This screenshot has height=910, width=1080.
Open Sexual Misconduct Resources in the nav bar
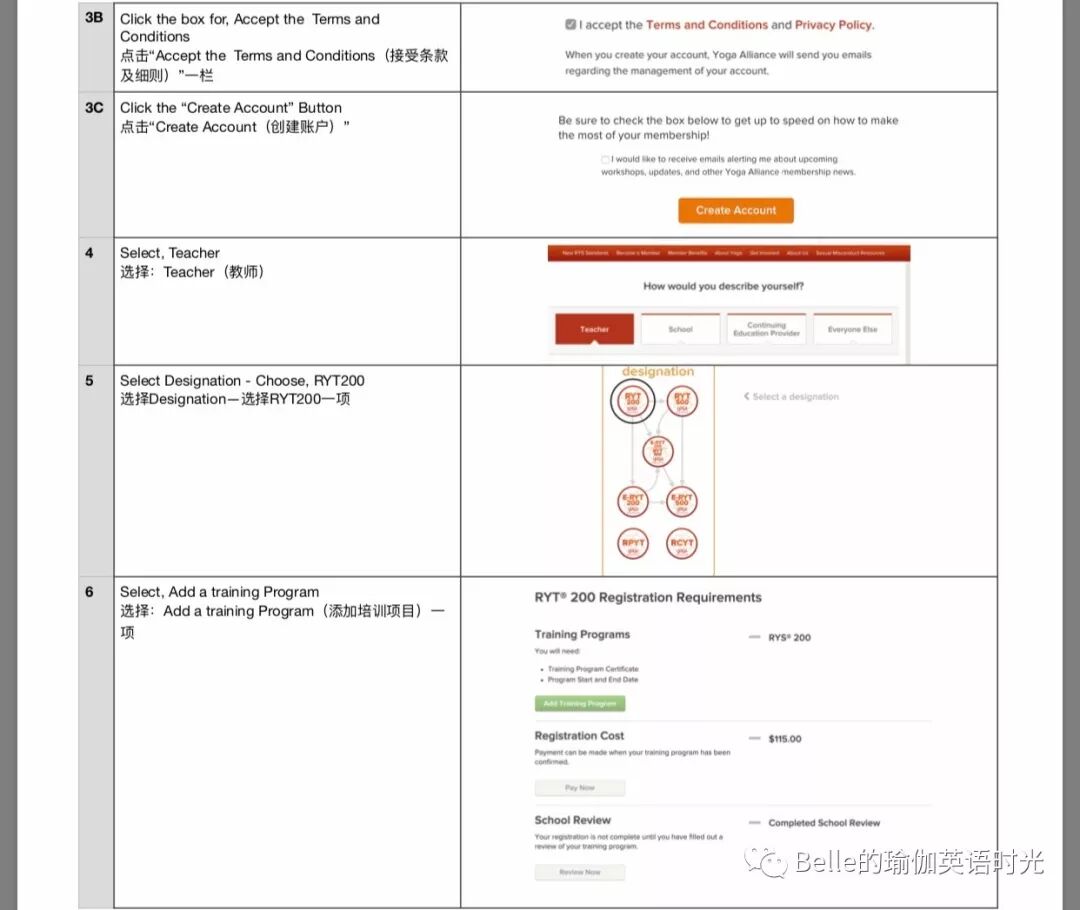coord(850,253)
